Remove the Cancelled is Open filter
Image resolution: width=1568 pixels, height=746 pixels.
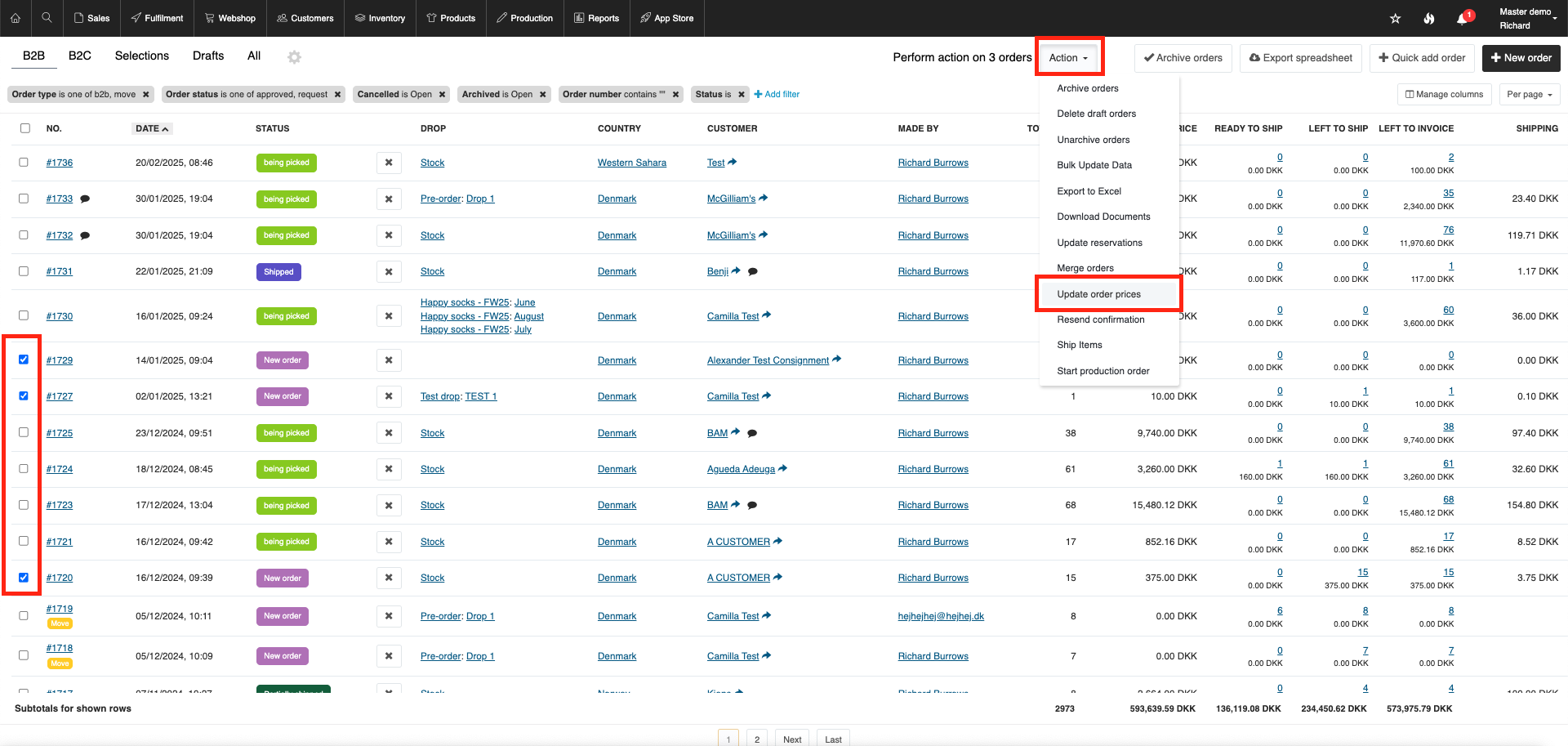[x=442, y=95]
